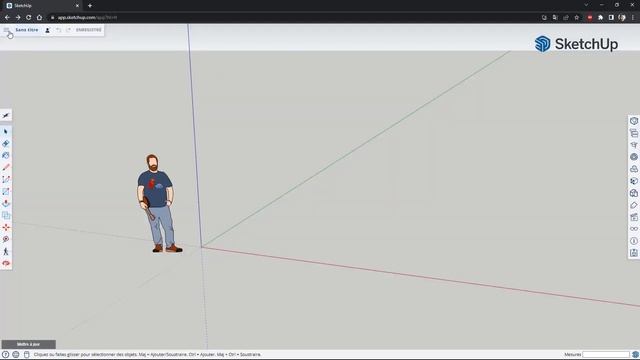The image size is (640, 360).
Task: Click the ENREGISTRÉ save status
Action: pos(89,30)
